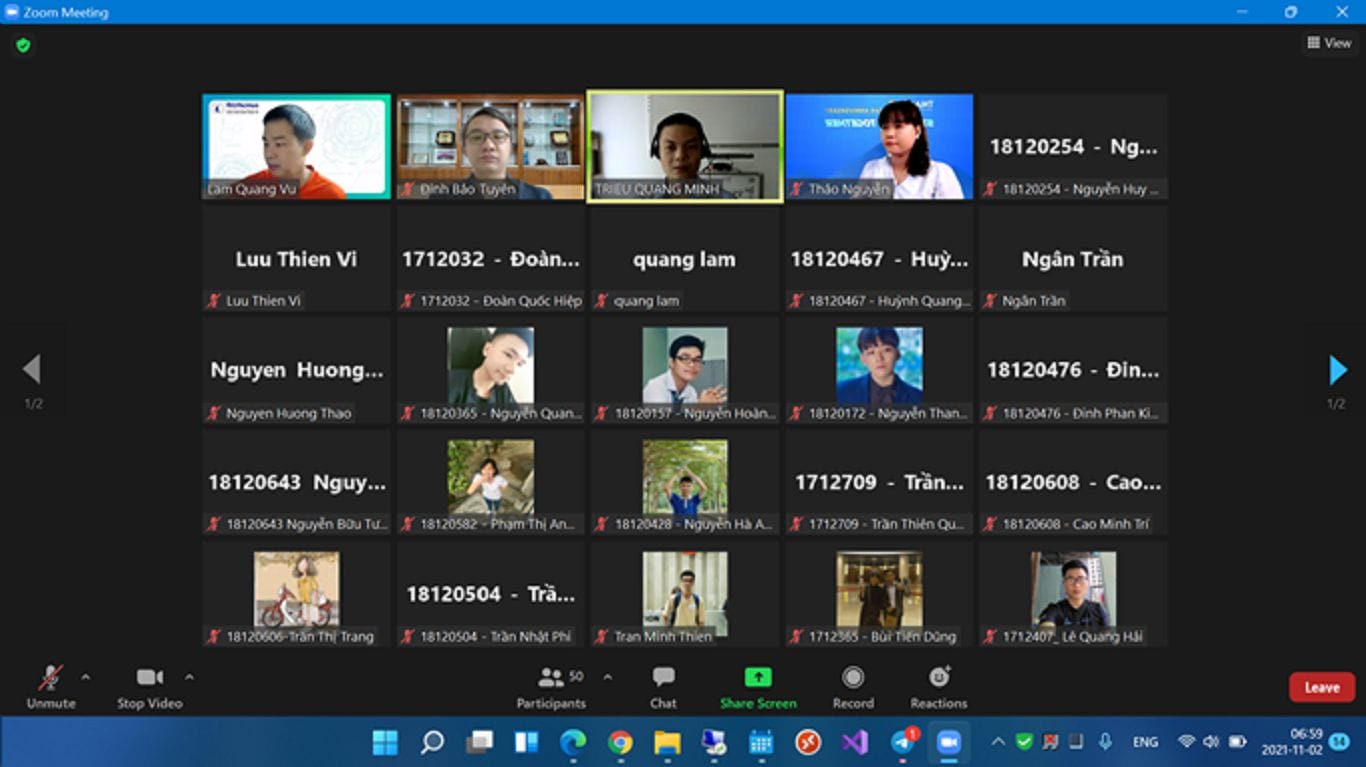This screenshot has width=1366, height=767.
Task: Expand the arrow next to Participants
Action: 607,677
